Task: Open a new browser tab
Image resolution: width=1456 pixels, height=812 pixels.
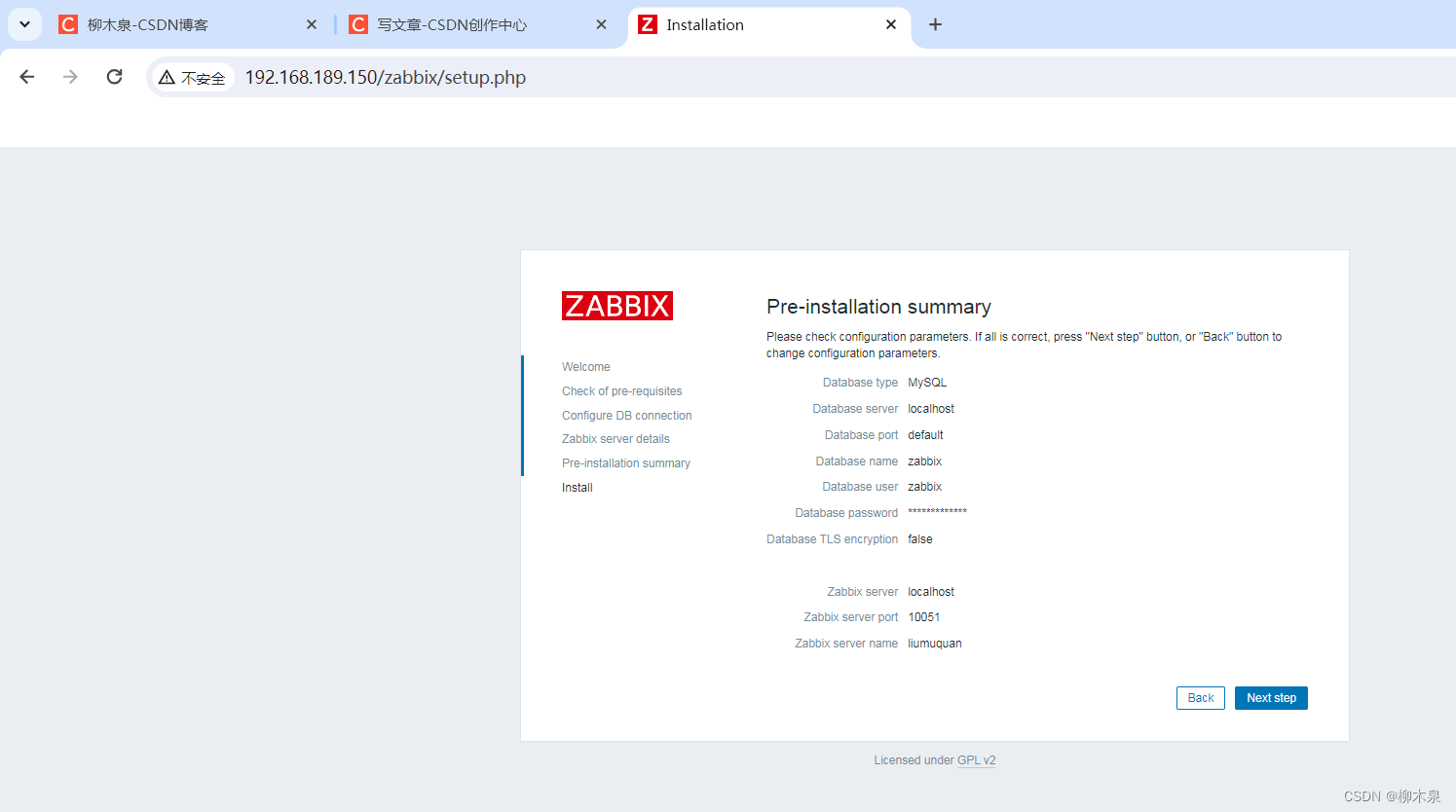Action: (935, 24)
